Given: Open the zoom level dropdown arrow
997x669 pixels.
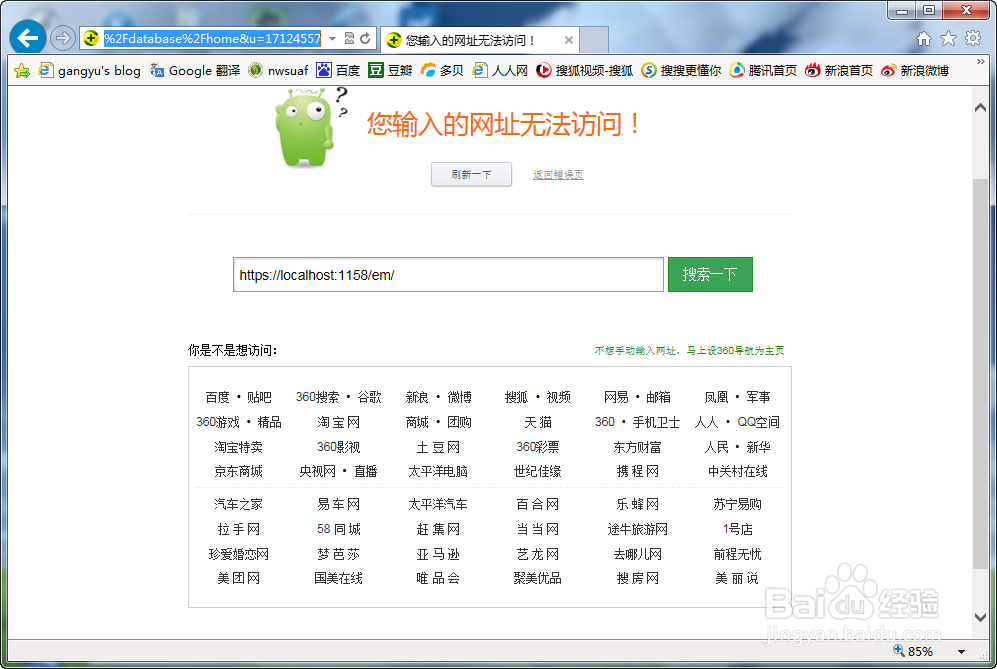Looking at the screenshot, I should pos(961,652).
